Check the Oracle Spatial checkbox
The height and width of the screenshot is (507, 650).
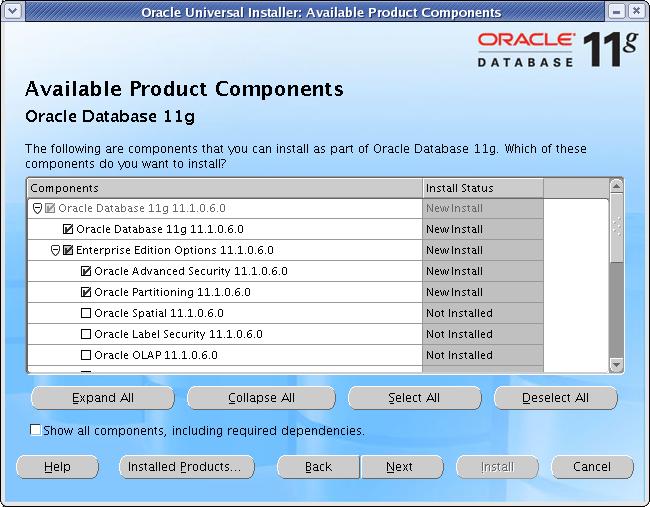(x=86, y=313)
